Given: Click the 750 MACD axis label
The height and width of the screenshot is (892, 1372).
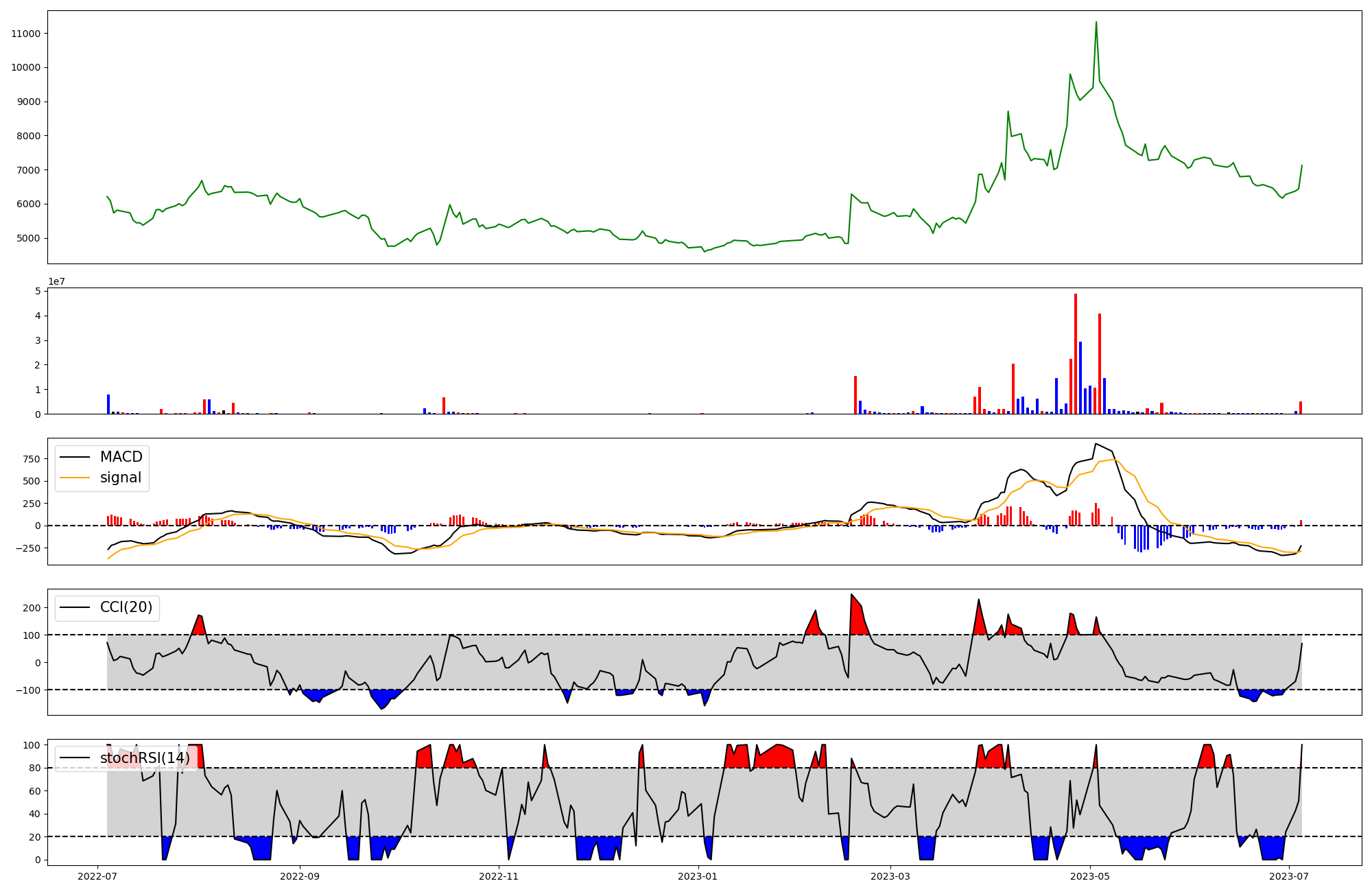Looking at the screenshot, I should point(32,459).
